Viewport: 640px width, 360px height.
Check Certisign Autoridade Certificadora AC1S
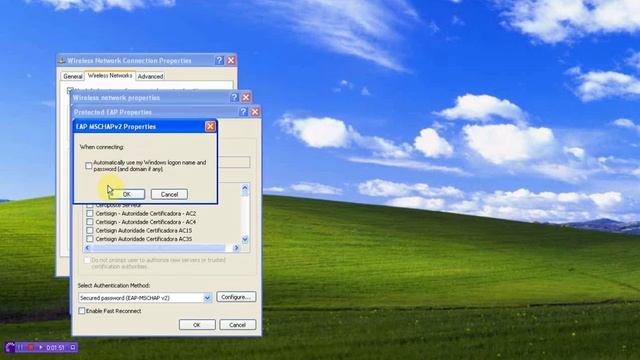coord(90,231)
